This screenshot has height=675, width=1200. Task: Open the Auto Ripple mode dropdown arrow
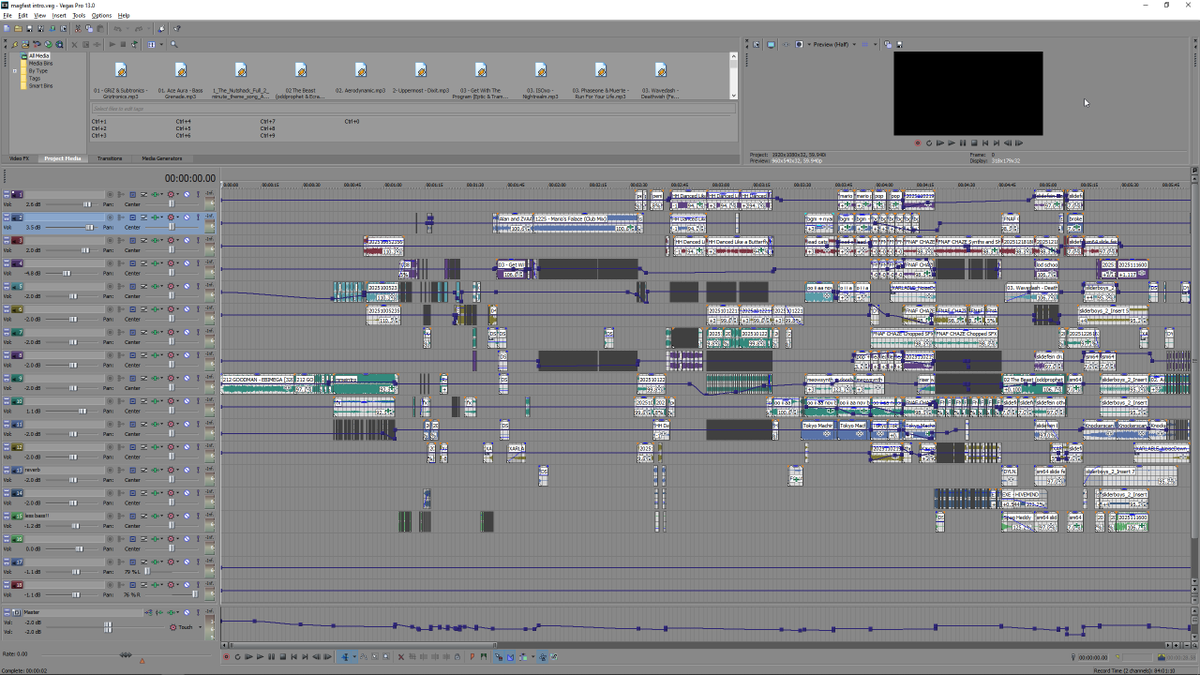click(533, 657)
